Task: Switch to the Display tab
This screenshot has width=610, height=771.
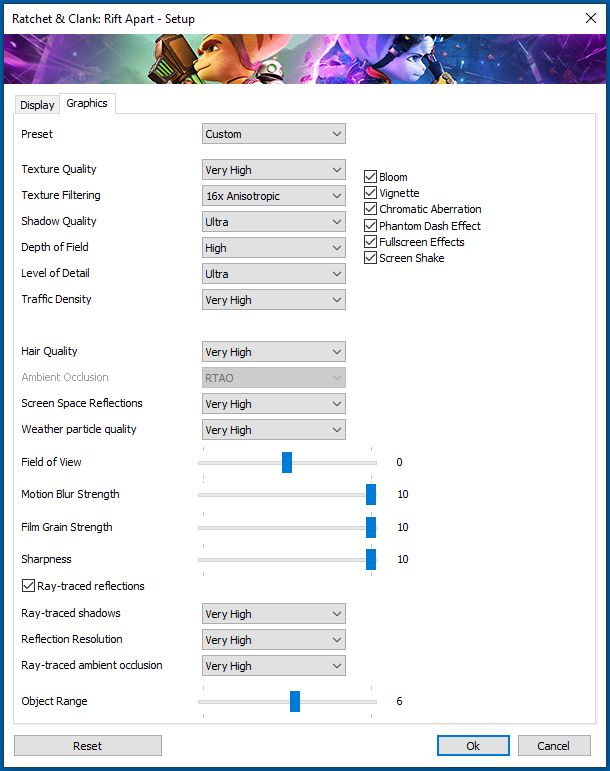Action: click(x=37, y=105)
